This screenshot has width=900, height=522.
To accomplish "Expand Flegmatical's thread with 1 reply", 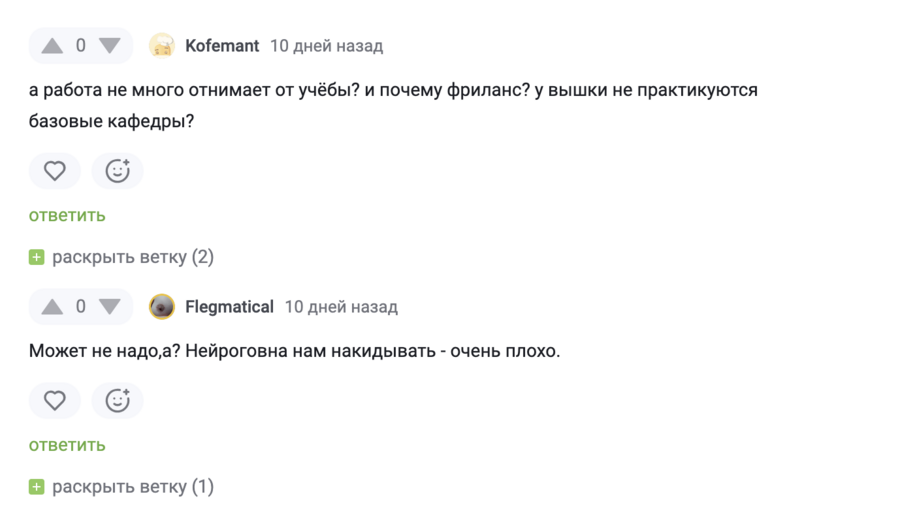I will pos(133,487).
